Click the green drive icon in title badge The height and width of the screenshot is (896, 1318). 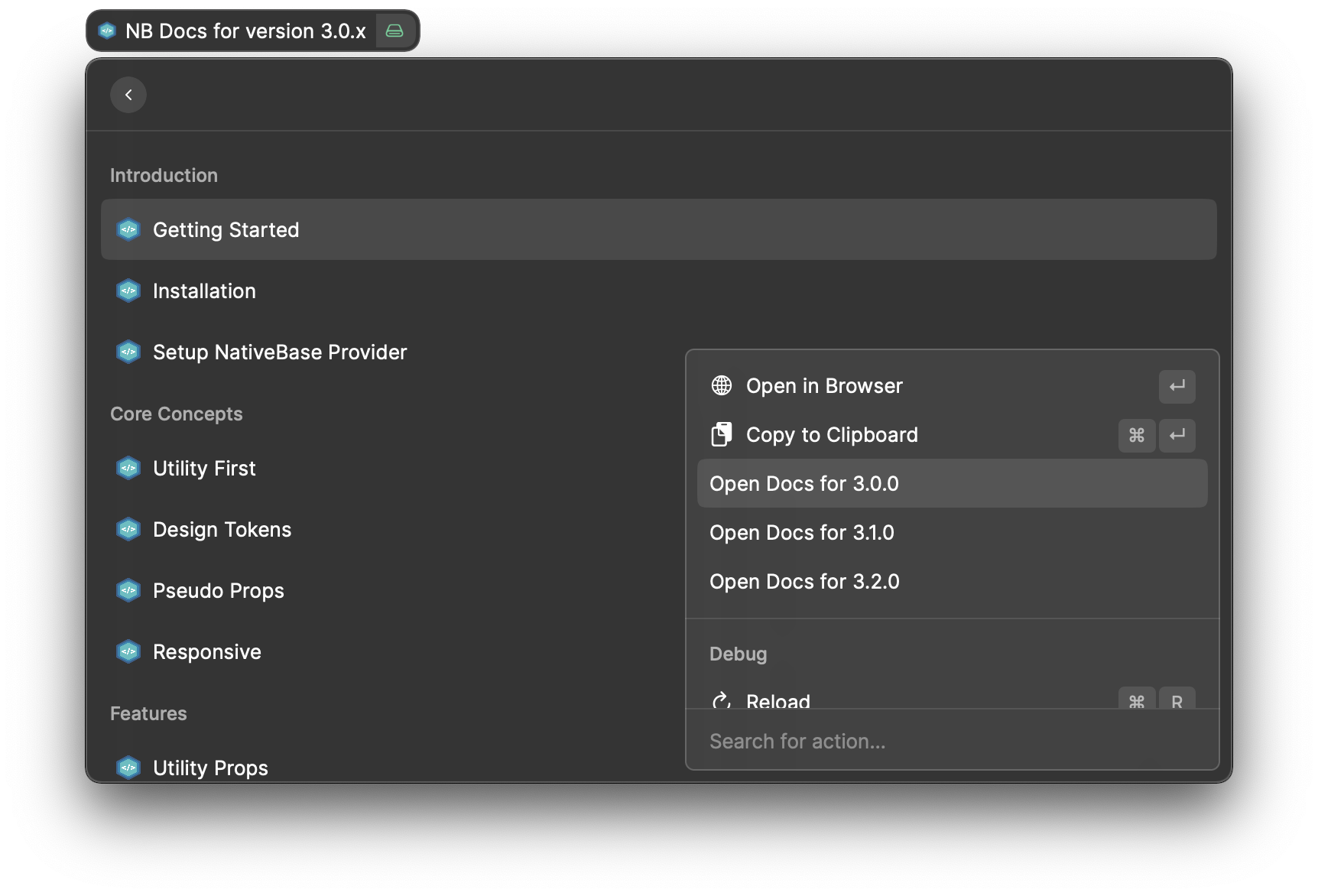click(x=394, y=31)
